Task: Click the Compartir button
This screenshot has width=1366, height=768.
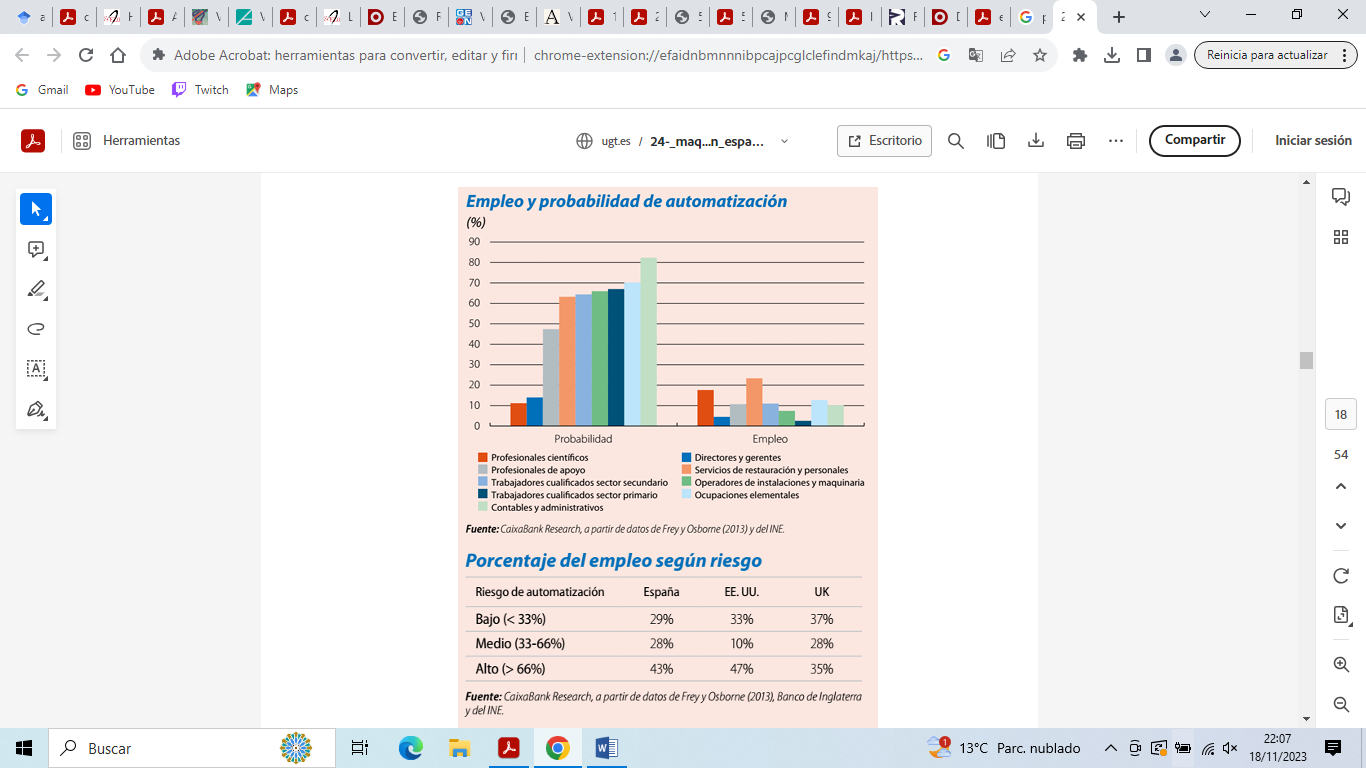Action: coord(1194,141)
